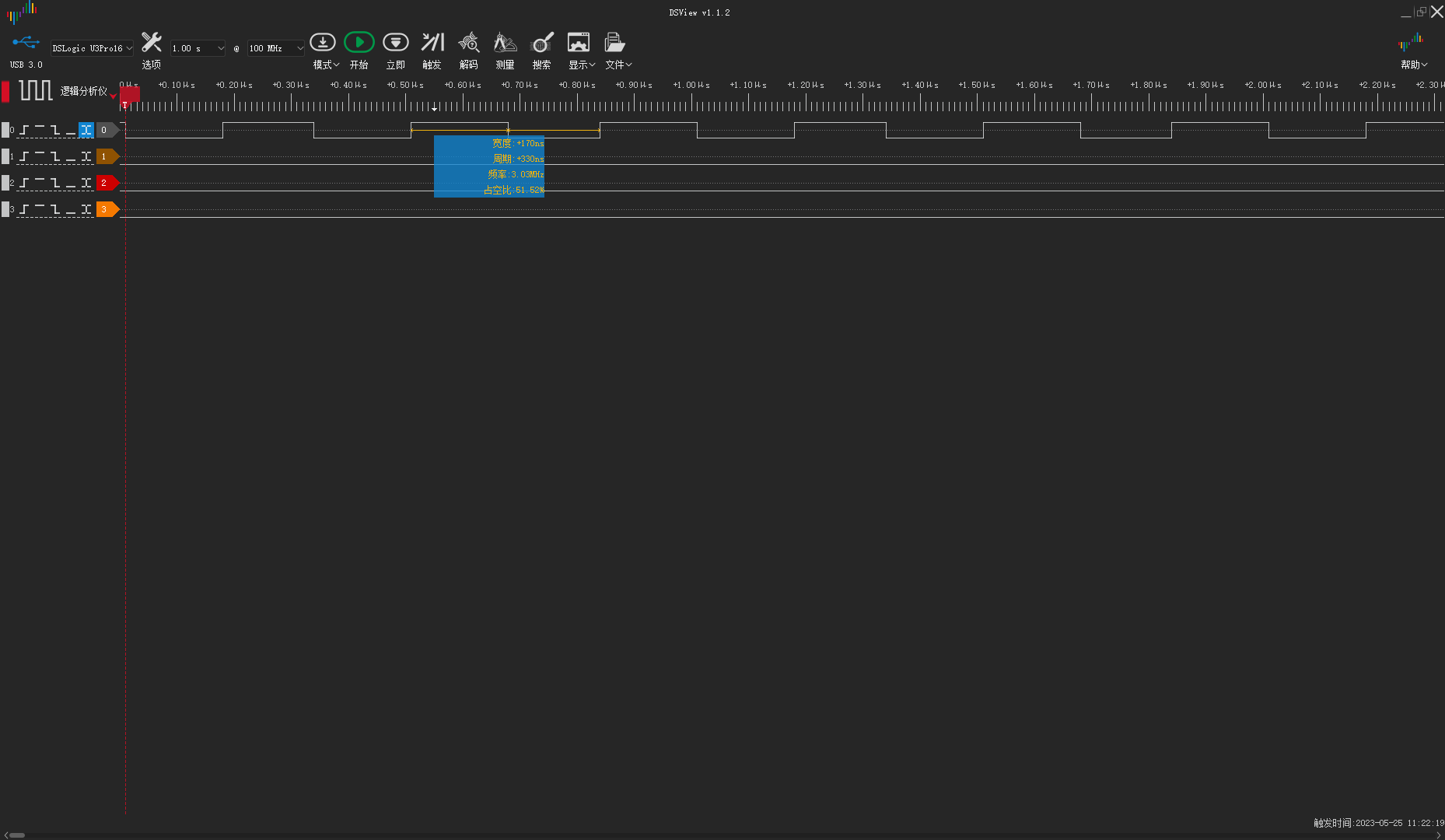Click the 模式 mode icon
Image resolution: width=1445 pixels, height=840 pixels.
[x=323, y=42]
